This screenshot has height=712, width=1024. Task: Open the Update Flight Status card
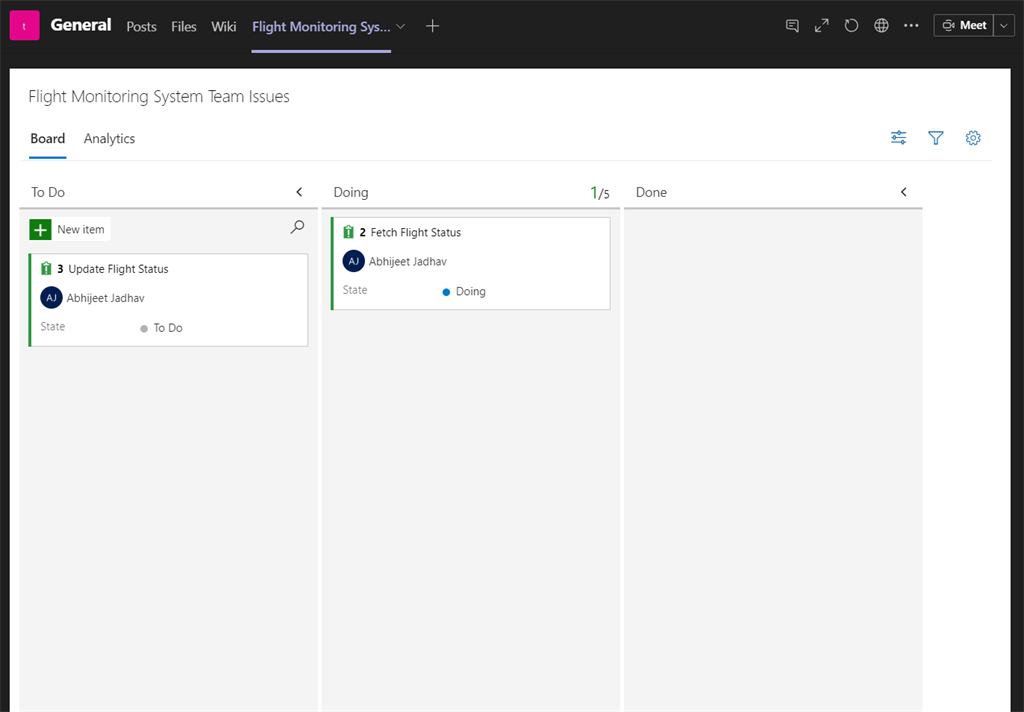118,269
